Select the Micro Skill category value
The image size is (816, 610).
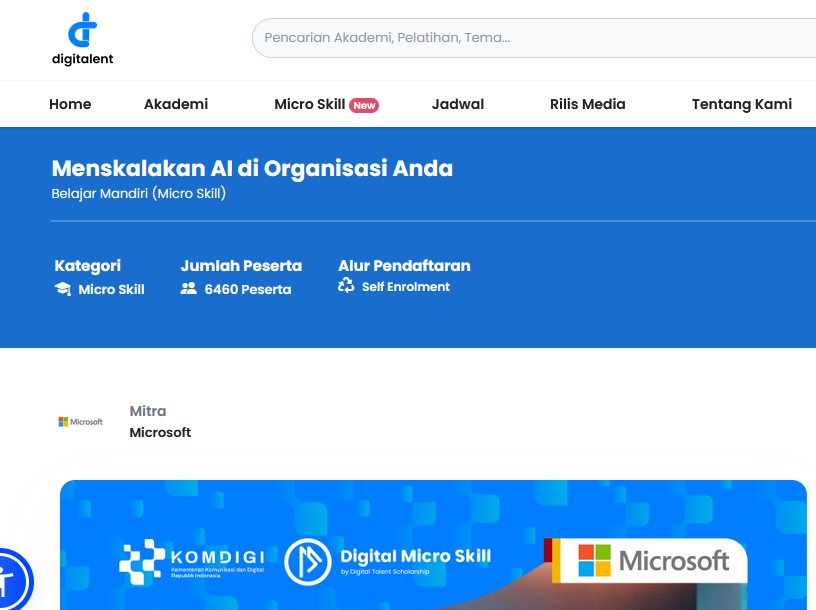[111, 289]
